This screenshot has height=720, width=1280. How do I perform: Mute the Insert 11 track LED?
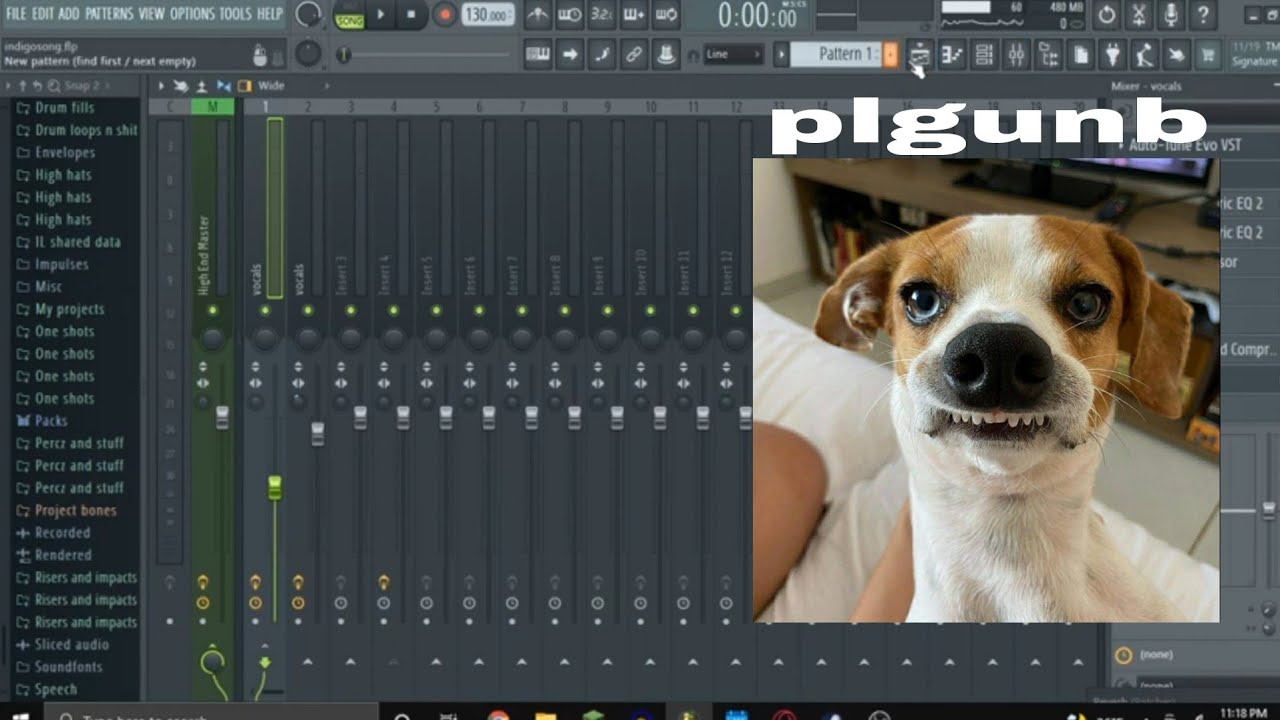click(693, 311)
